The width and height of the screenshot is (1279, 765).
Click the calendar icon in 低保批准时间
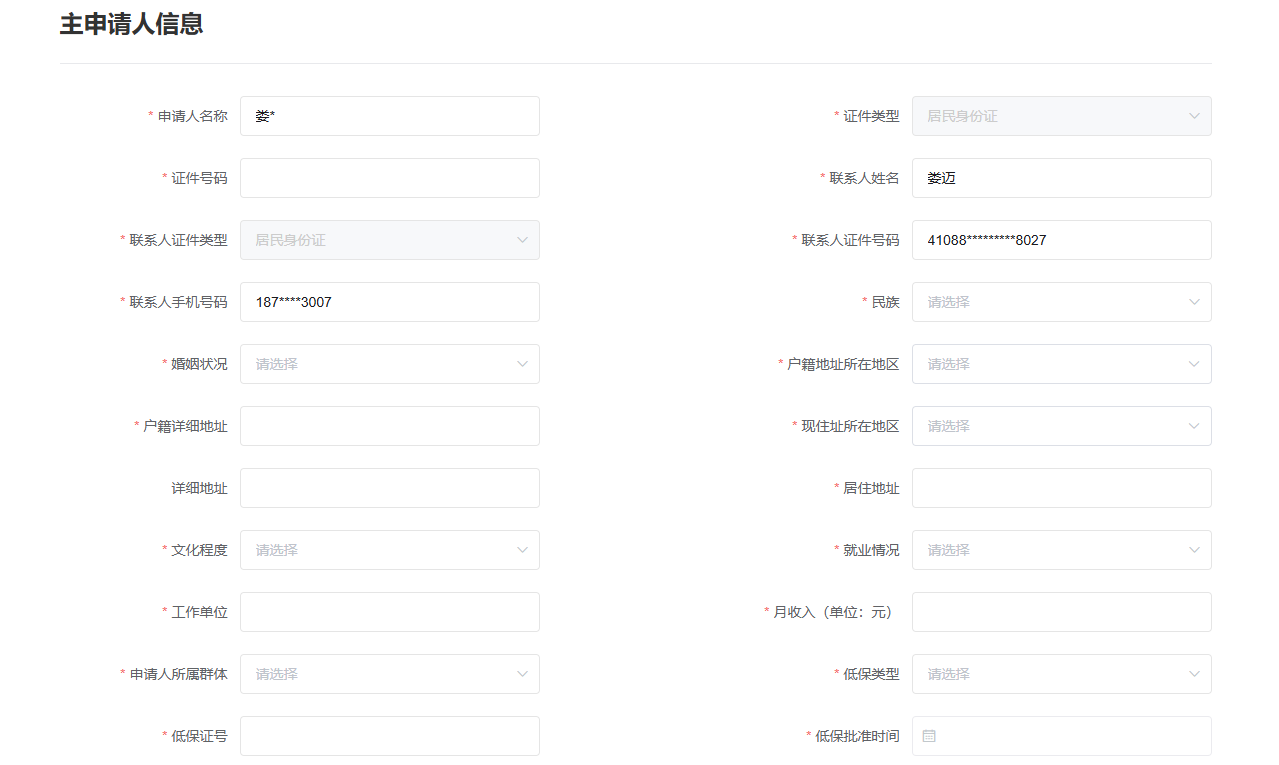pyautogui.click(x=929, y=736)
